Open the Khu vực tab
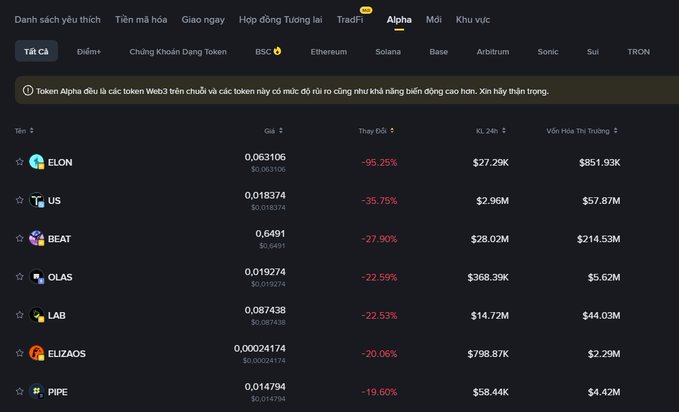The width and height of the screenshot is (679, 412). [x=473, y=19]
